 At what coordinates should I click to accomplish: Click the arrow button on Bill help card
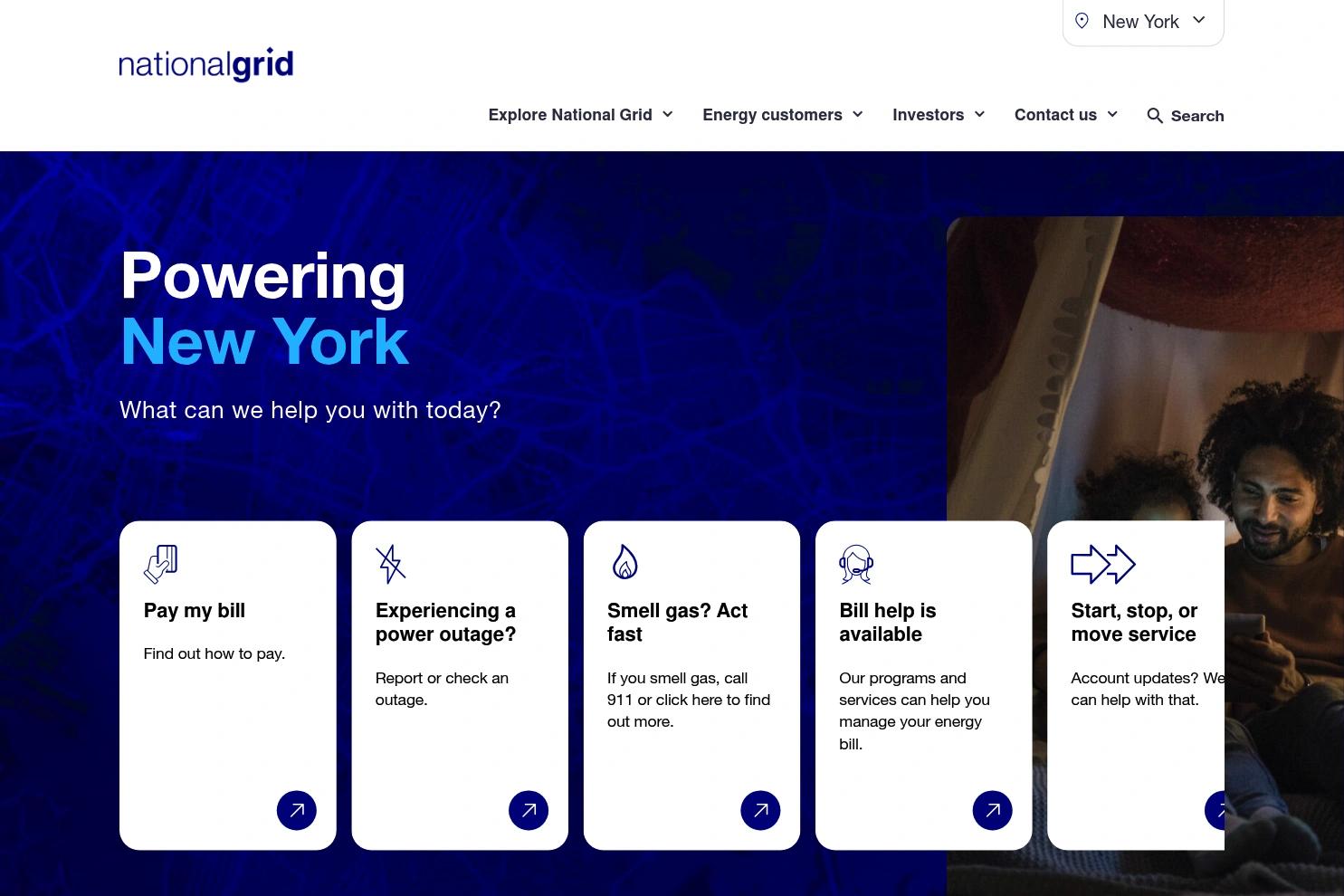992,810
